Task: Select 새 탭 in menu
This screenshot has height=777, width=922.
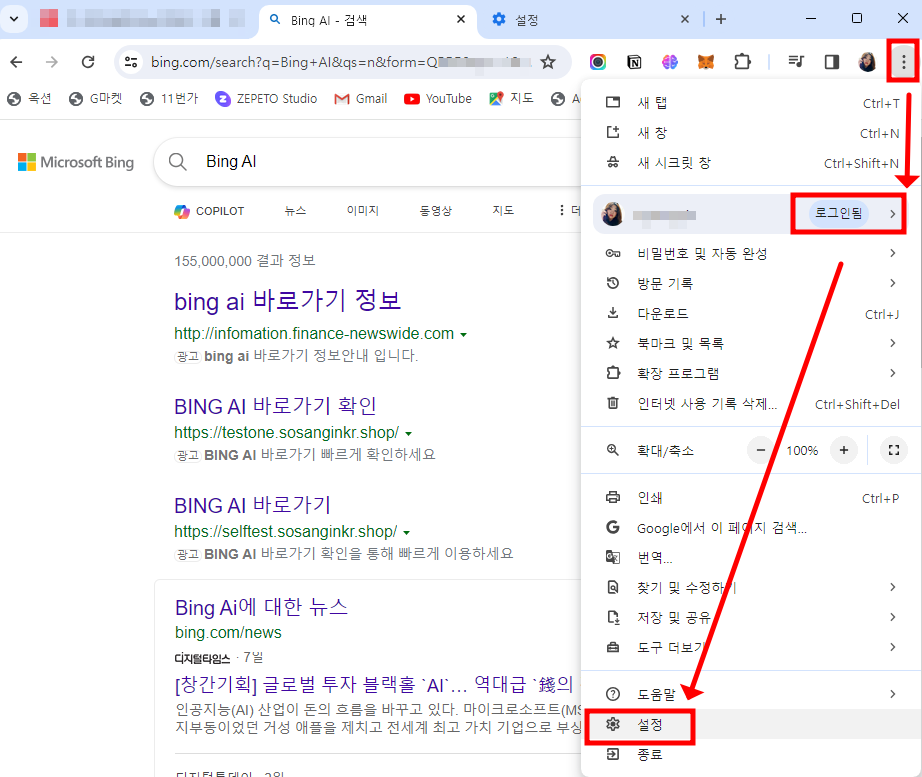Action: coord(751,103)
